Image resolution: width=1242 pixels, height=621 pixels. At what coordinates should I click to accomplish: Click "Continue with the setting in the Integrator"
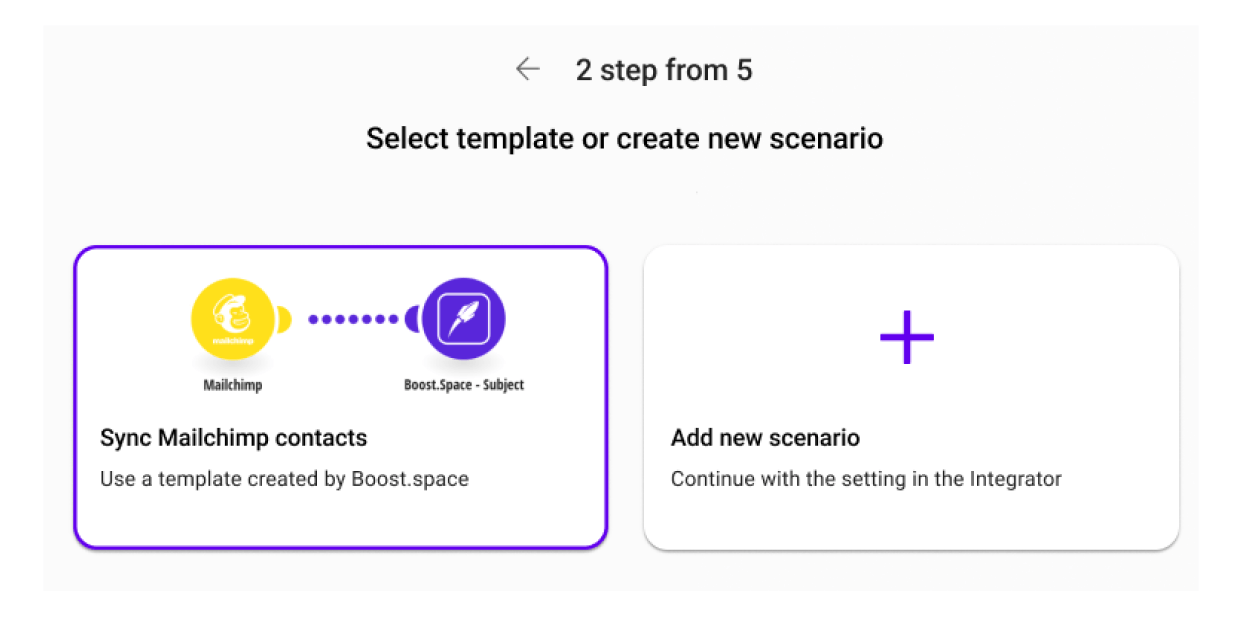(x=866, y=479)
